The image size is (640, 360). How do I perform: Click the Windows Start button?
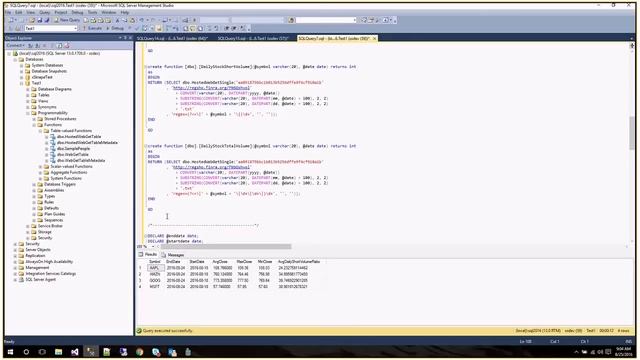[x=10, y=352]
